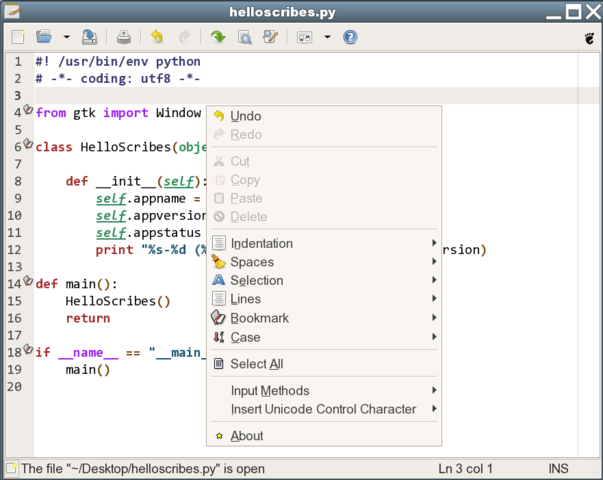Click __name__ on line 18
Image resolution: width=603 pixels, height=480 pixels.
[x=88, y=353]
